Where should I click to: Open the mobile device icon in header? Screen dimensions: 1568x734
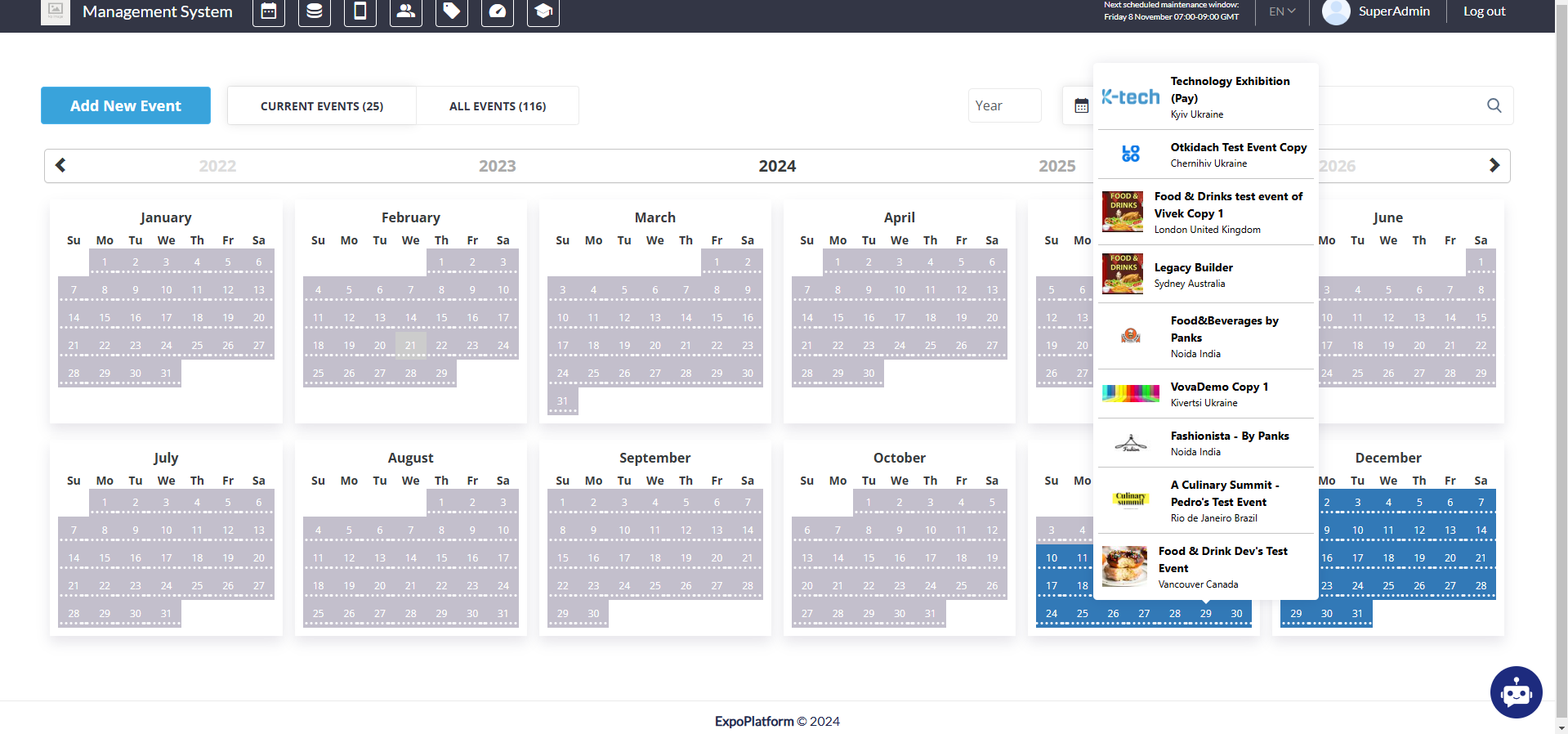point(360,11)
